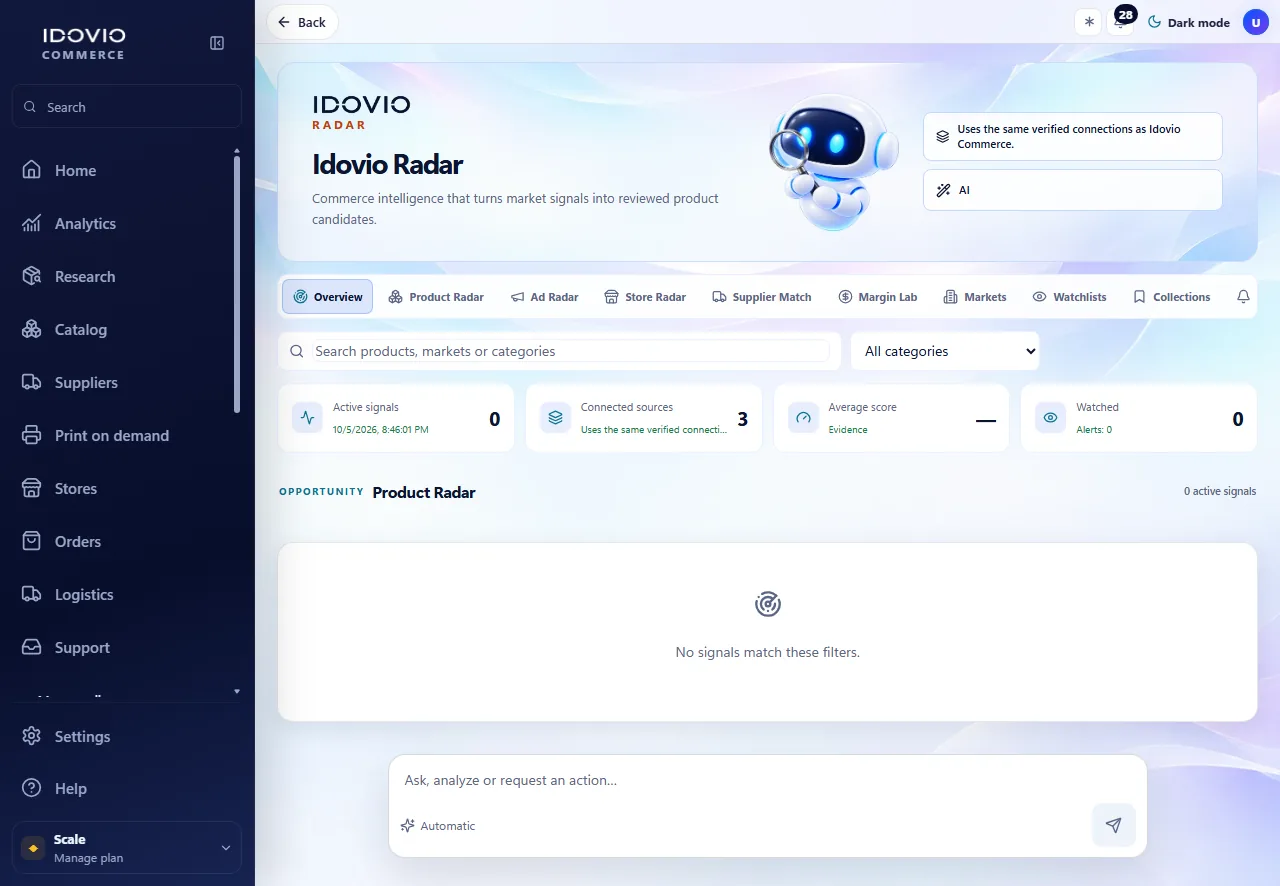This screenshot has width=1280, height=886.
Task: Click the radar icon in empty state
Action: [x=767, y=604]
